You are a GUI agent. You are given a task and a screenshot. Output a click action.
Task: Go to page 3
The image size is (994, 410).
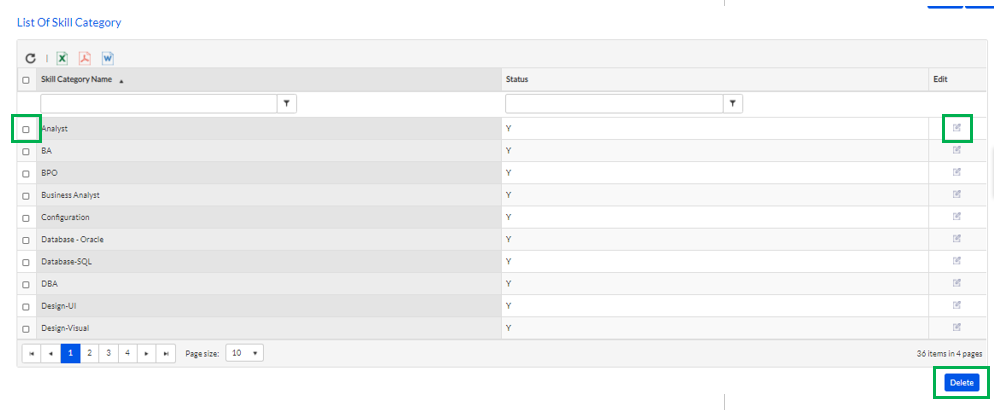(108, 353)
